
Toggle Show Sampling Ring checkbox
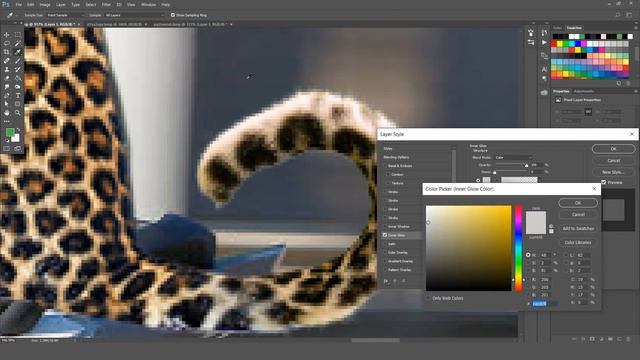pos(173,15)
